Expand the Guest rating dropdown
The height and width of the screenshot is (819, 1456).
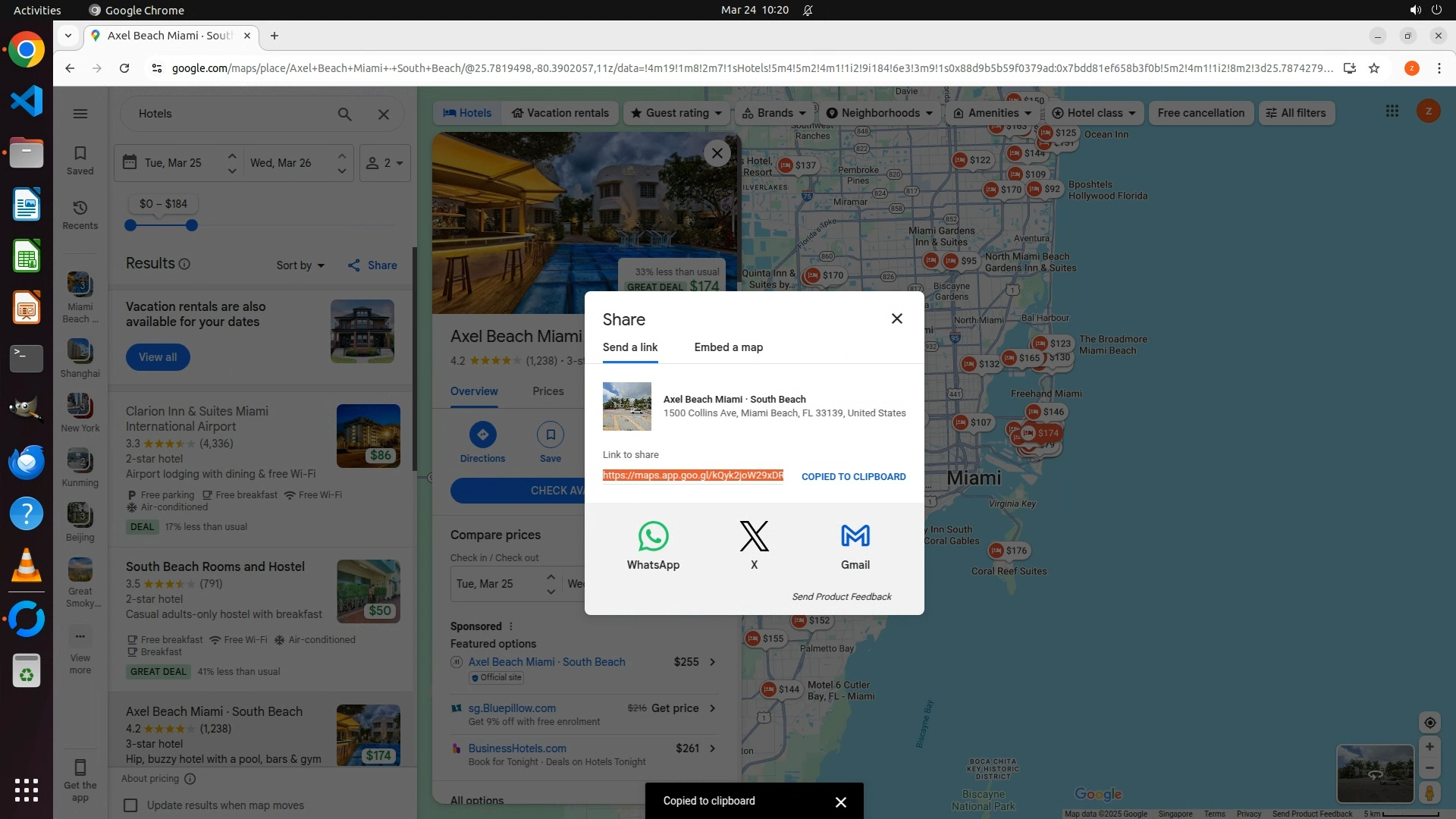point(676,113)
